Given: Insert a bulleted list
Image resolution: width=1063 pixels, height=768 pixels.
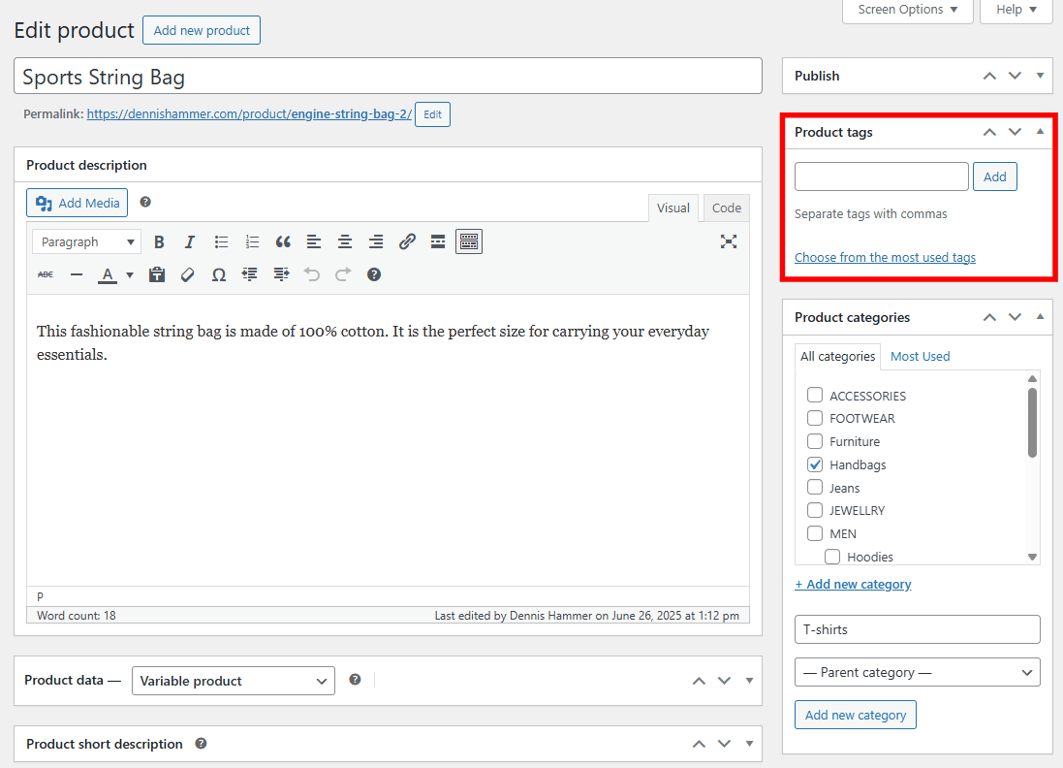Looking at the screenshot, I should tap(219, 241).
